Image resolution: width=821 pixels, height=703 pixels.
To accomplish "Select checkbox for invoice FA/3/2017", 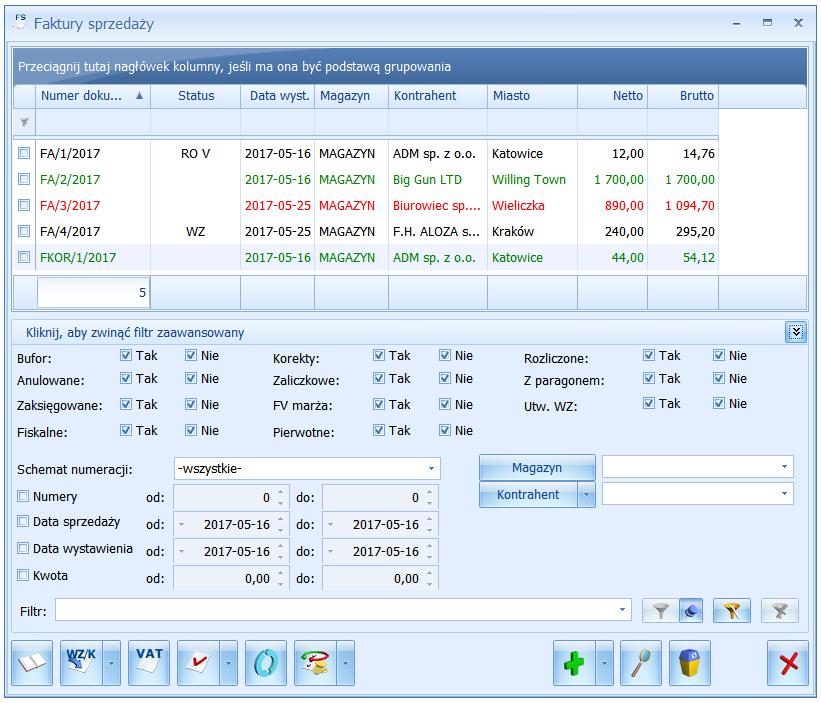I will [24, 205].
